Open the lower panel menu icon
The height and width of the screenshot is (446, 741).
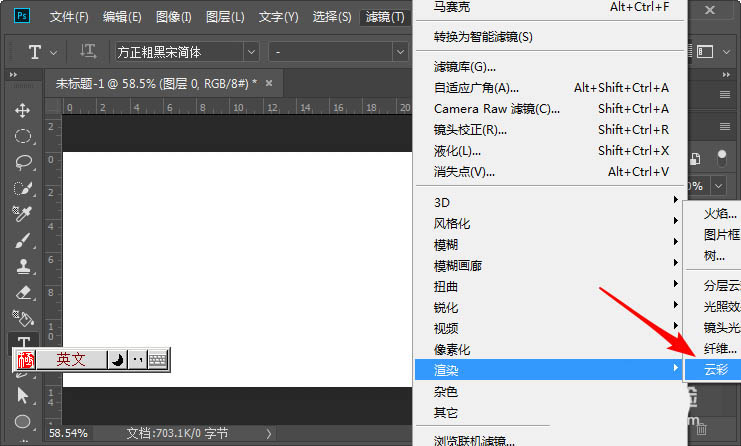(725, 126)
